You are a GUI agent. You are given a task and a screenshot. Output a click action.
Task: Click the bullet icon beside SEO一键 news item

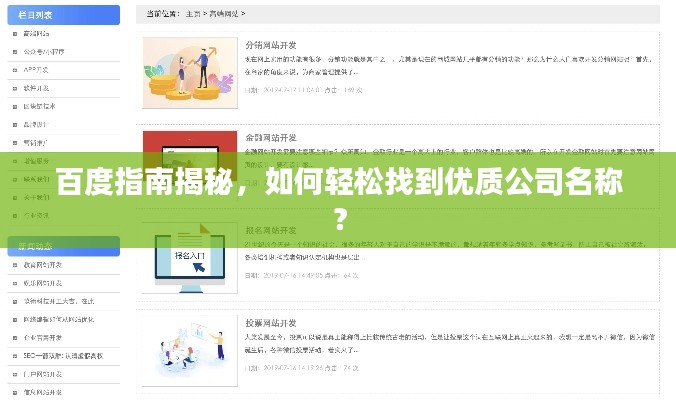tap(15, 356)
